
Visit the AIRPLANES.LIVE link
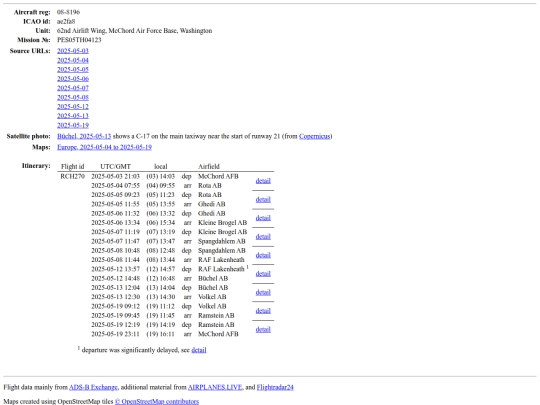pos(215,387)
